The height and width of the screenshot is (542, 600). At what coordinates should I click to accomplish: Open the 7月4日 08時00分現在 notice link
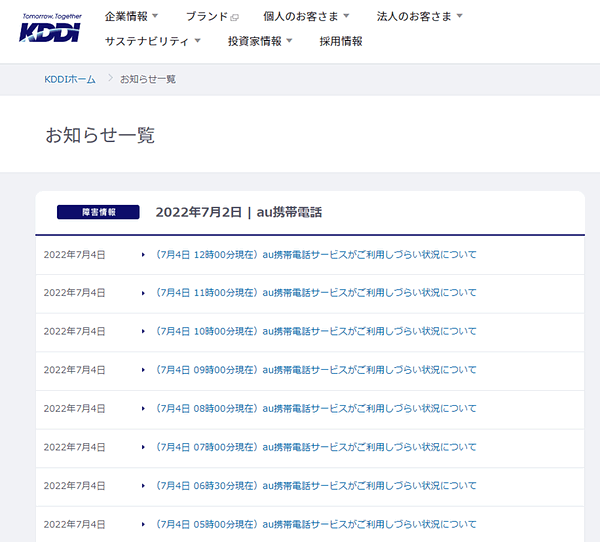(316, 408)
